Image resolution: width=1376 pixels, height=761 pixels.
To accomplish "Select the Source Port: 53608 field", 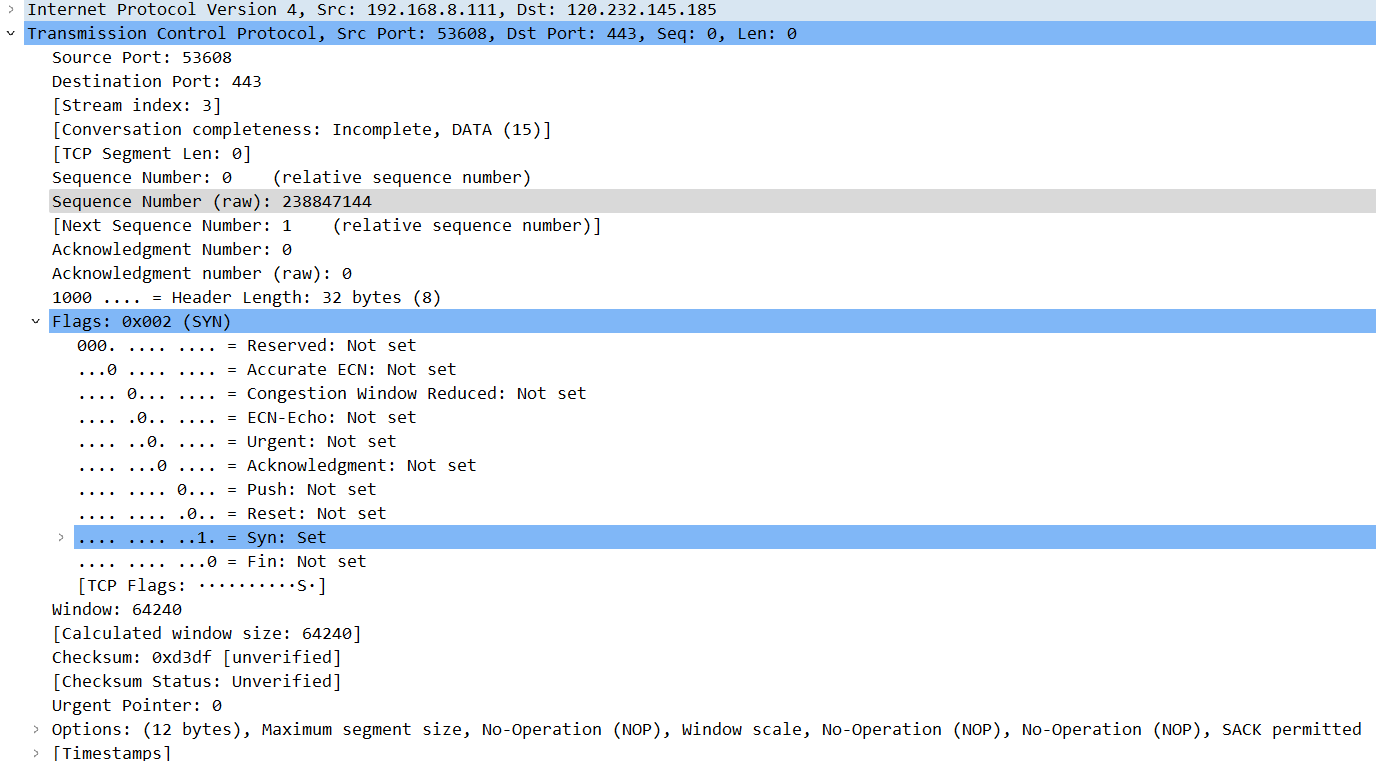I will click(141, 57).
